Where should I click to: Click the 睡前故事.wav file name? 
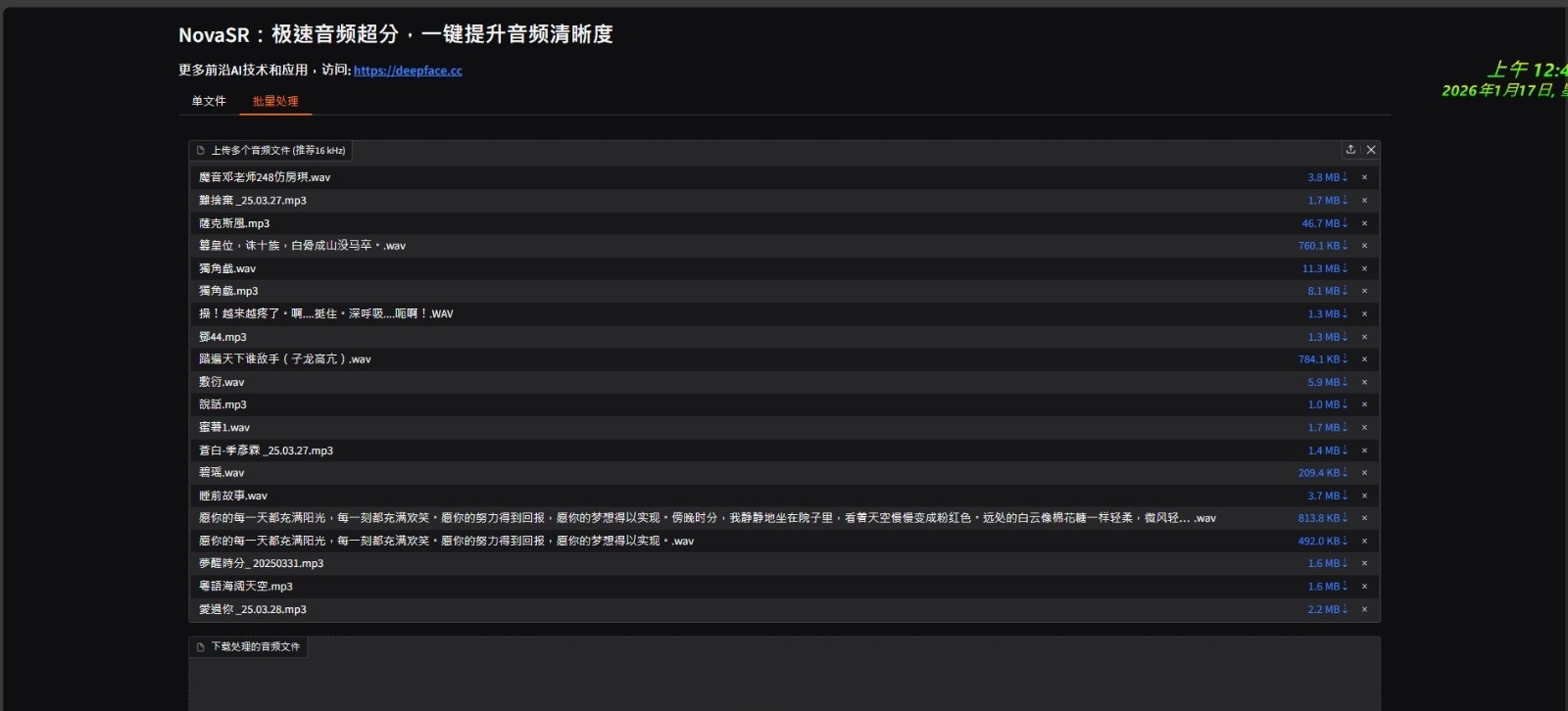coord(233,496)
